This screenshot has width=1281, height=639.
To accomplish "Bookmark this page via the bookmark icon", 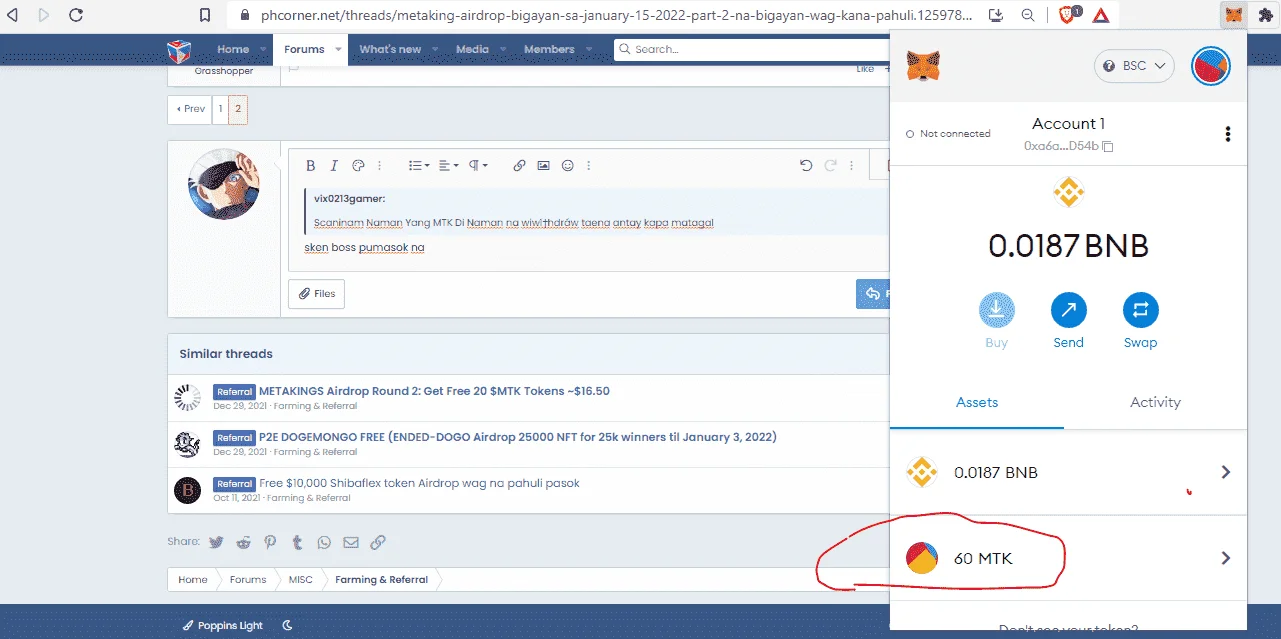I will coord(205,15).
